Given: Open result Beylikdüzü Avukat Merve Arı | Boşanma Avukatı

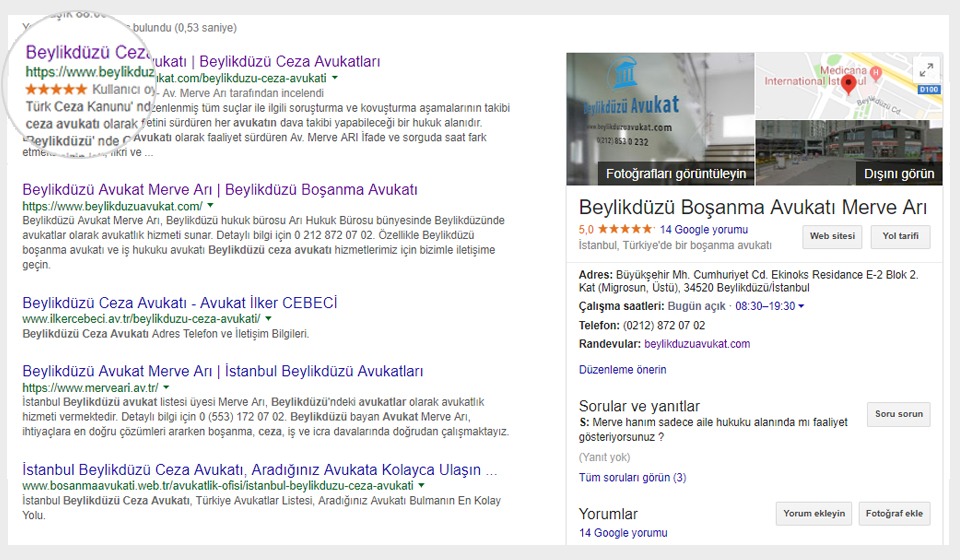Looking at the screenshot, I should [x=220, y=190].
